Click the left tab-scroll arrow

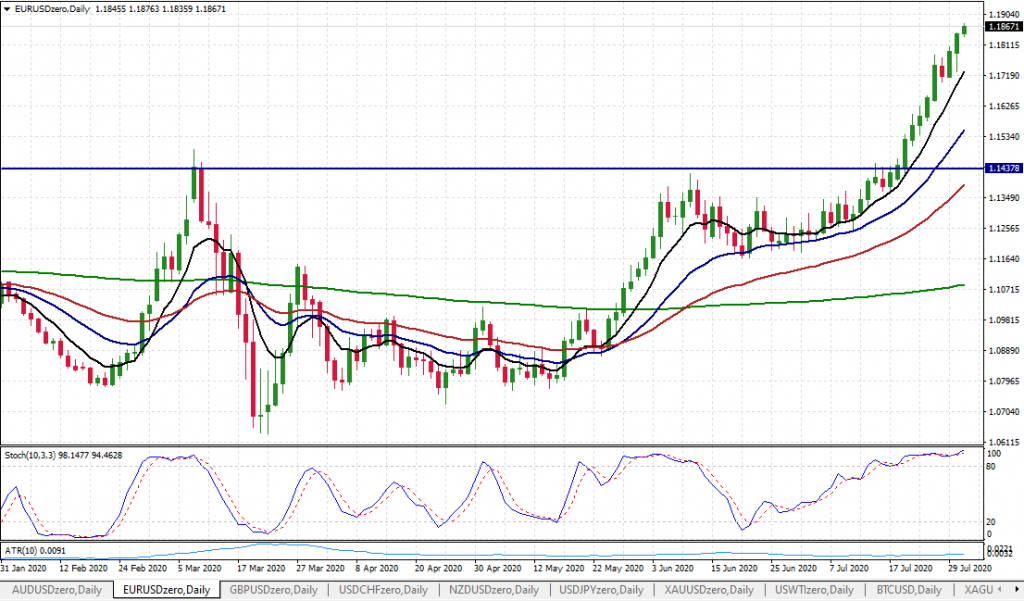pyautogui.click(x=999, y=589)
